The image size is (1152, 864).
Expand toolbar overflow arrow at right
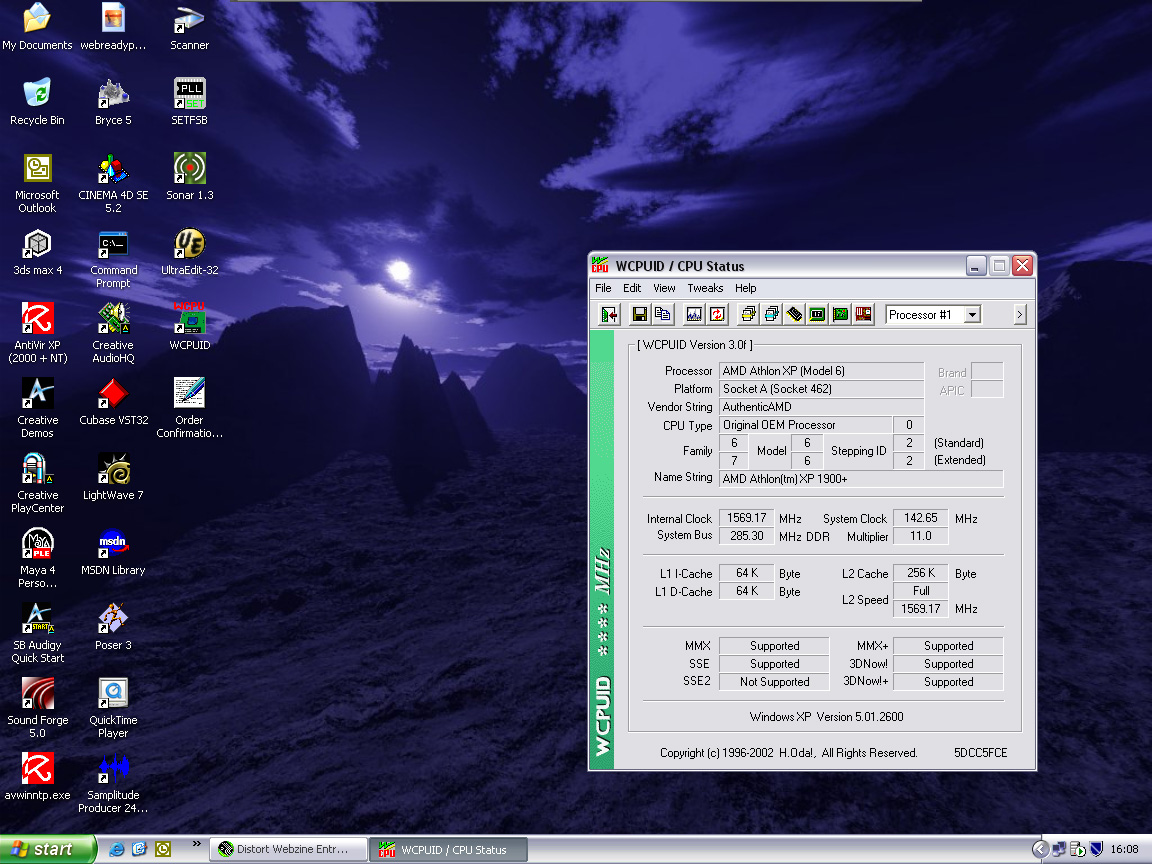1019,315
